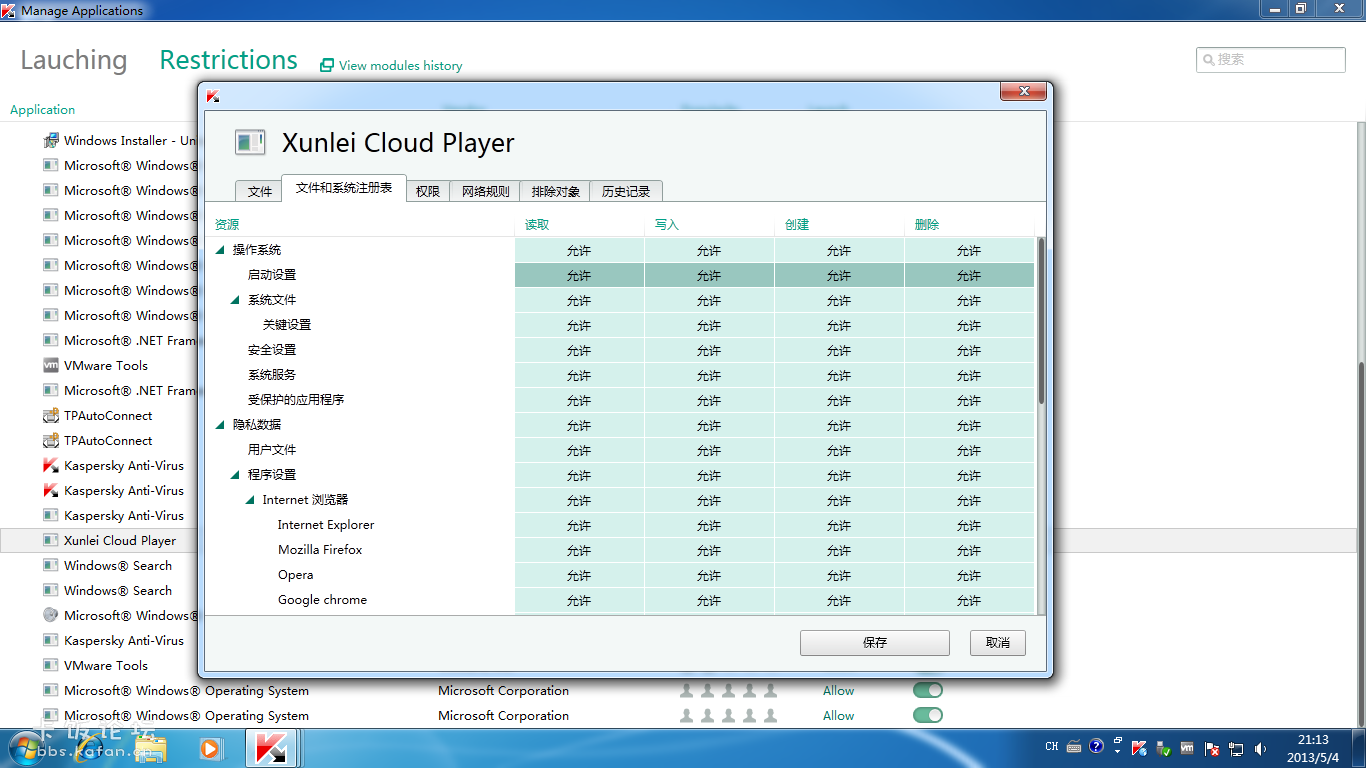The width and height of the screenshot is (1366, 768).
Task: Switch to the Lauching tab in Manage Applications
Action: click(74, 60)
